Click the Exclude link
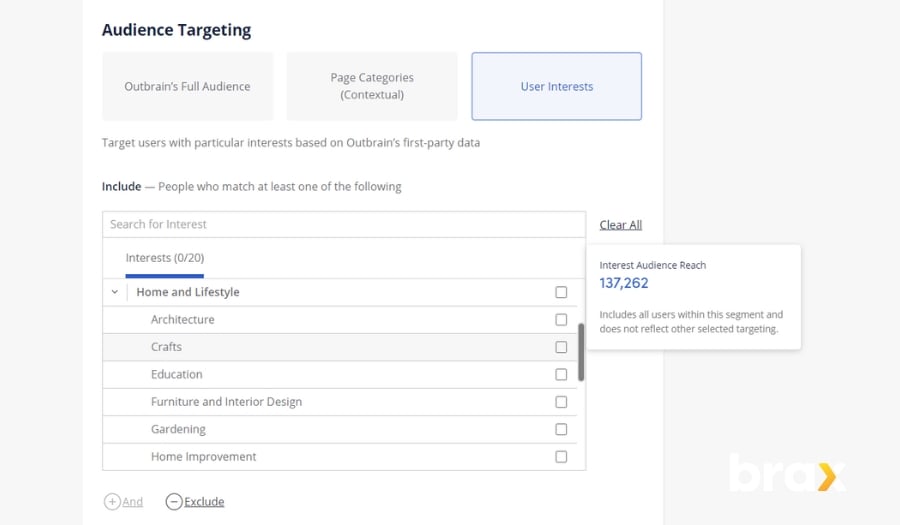 (204, 501)
